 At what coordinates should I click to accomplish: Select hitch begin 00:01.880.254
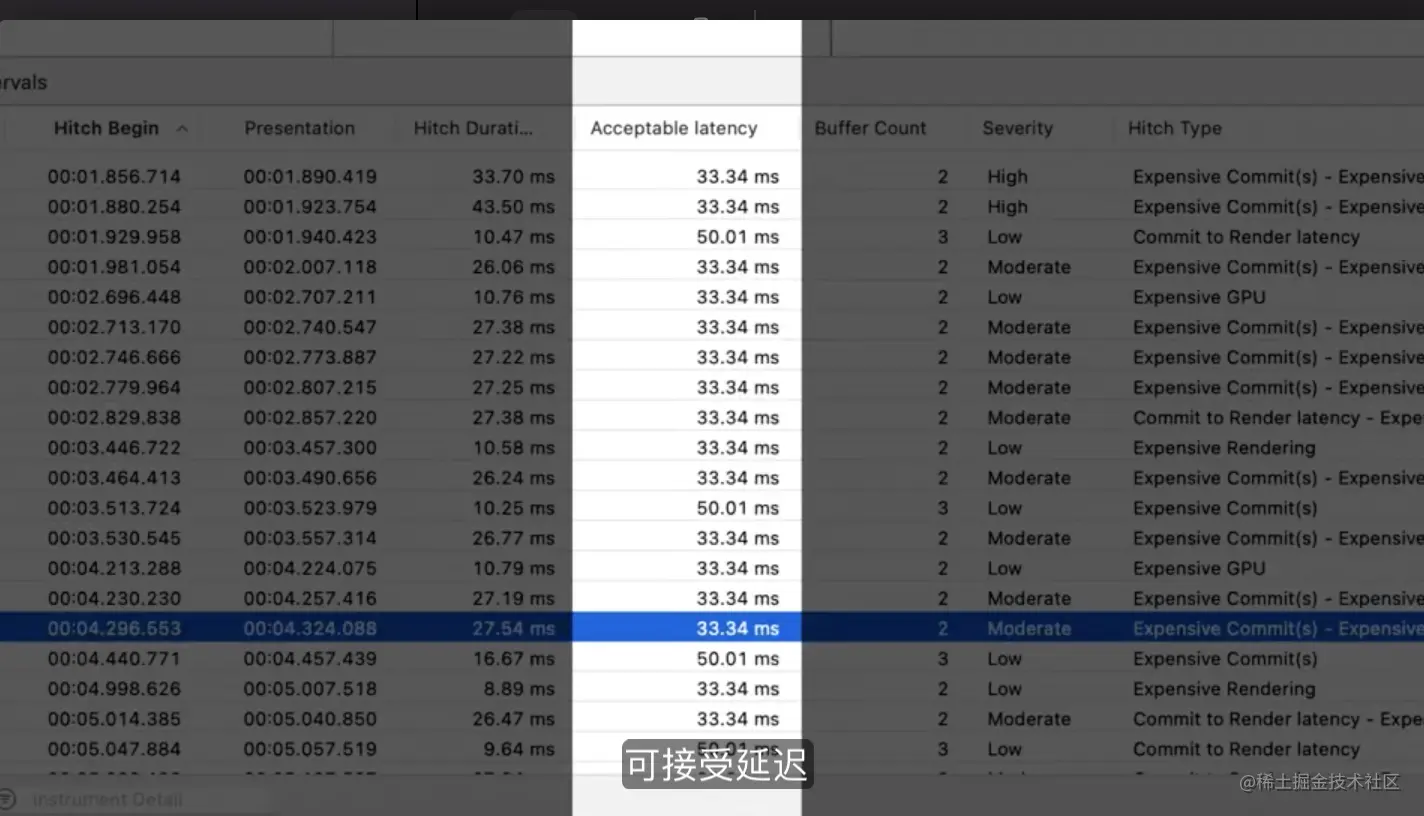point(114,207)
